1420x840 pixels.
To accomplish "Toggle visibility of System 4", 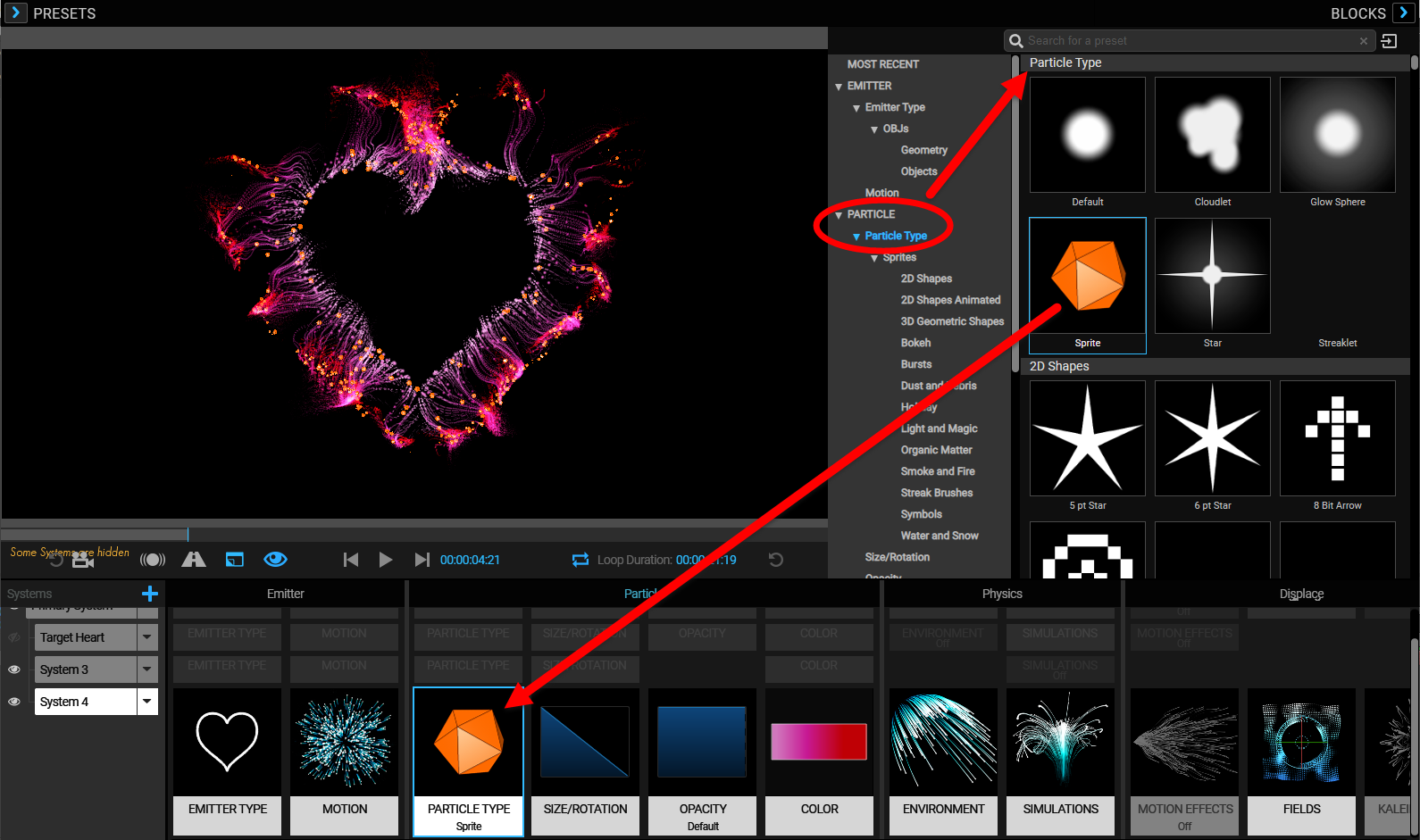I will [x=14, y=702].
